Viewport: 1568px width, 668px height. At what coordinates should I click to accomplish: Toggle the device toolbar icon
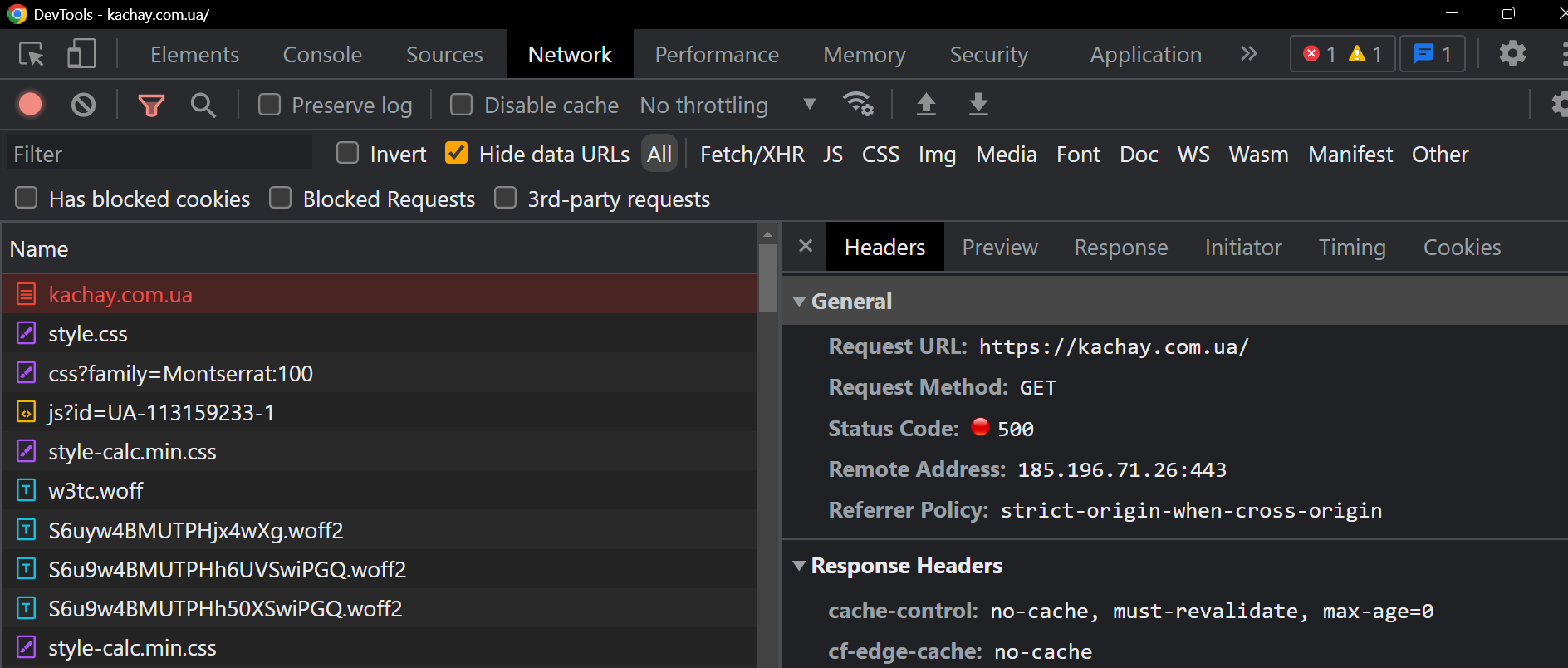coord(81,55)
